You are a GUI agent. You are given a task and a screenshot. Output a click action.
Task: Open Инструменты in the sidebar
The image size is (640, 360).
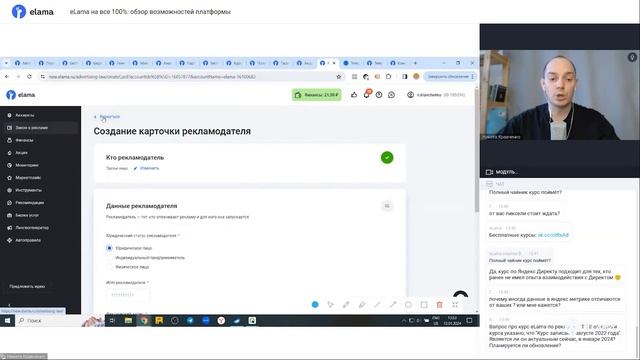click(29, 190)
